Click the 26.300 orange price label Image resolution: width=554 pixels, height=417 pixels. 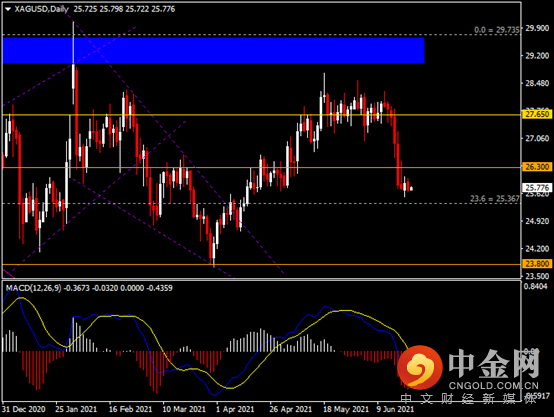(536, 167)
